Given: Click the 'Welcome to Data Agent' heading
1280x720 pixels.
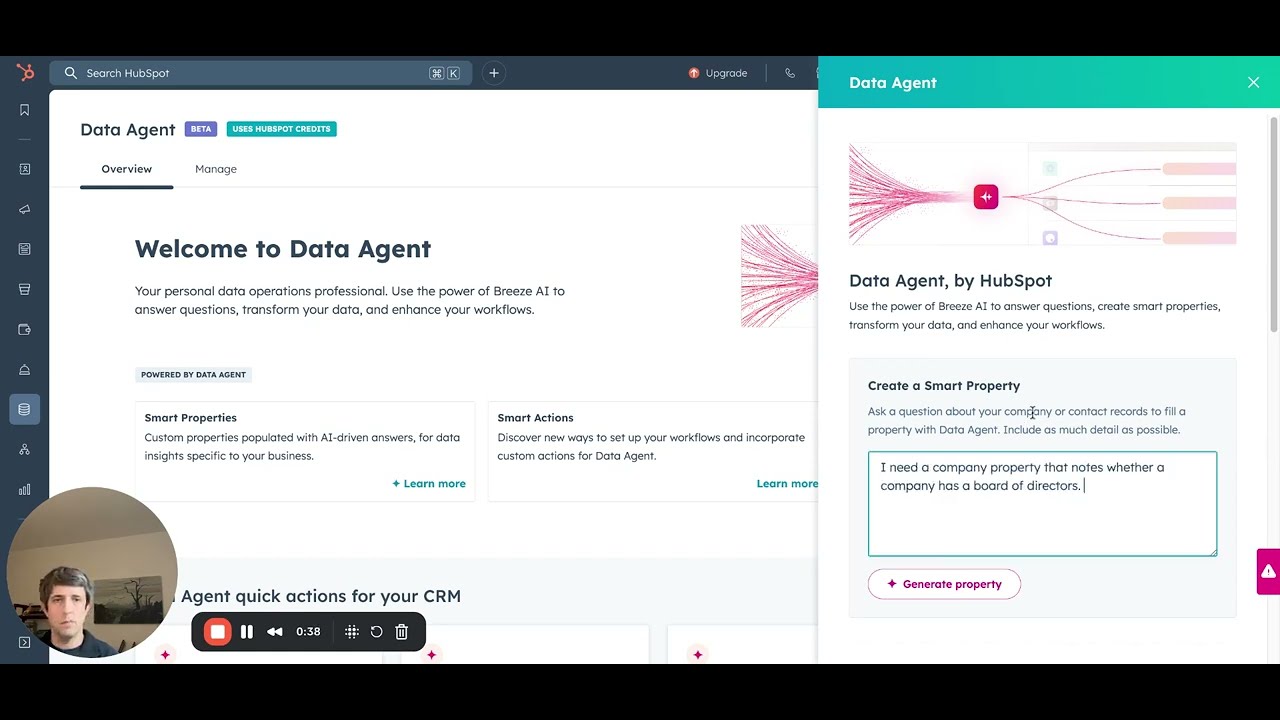Looking at the screenshot, I should 283,249.
